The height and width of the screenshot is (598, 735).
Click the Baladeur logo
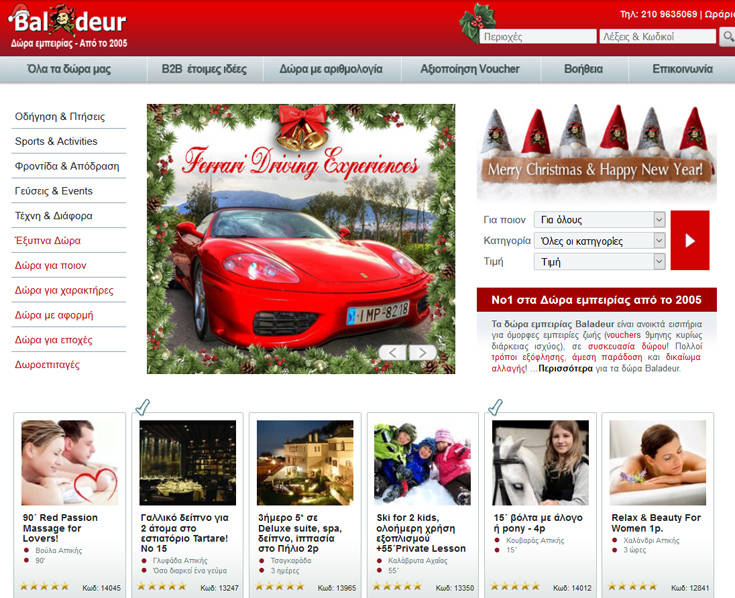pos(68,27)
